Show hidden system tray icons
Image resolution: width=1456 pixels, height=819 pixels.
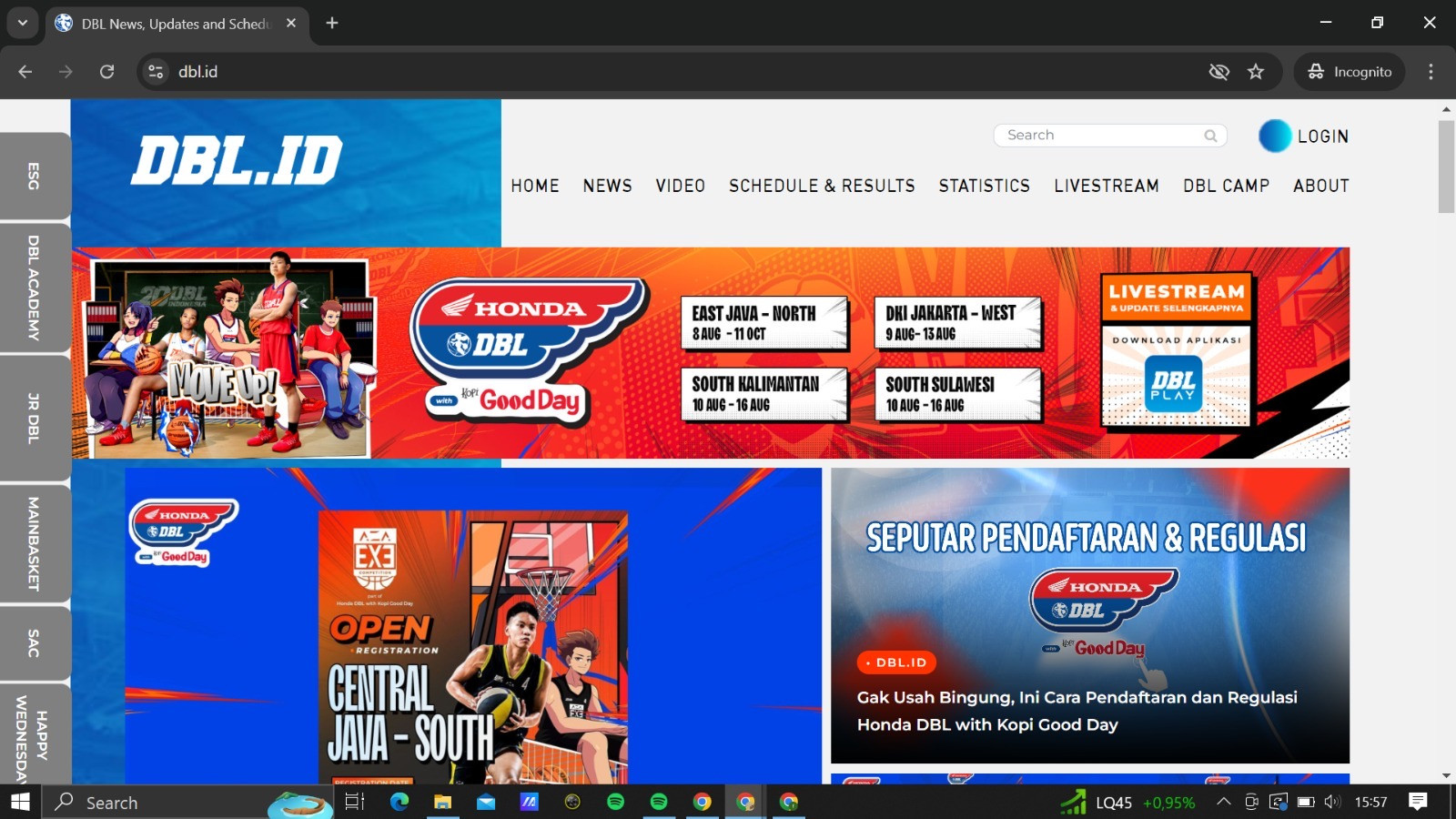coord(1224,802)
